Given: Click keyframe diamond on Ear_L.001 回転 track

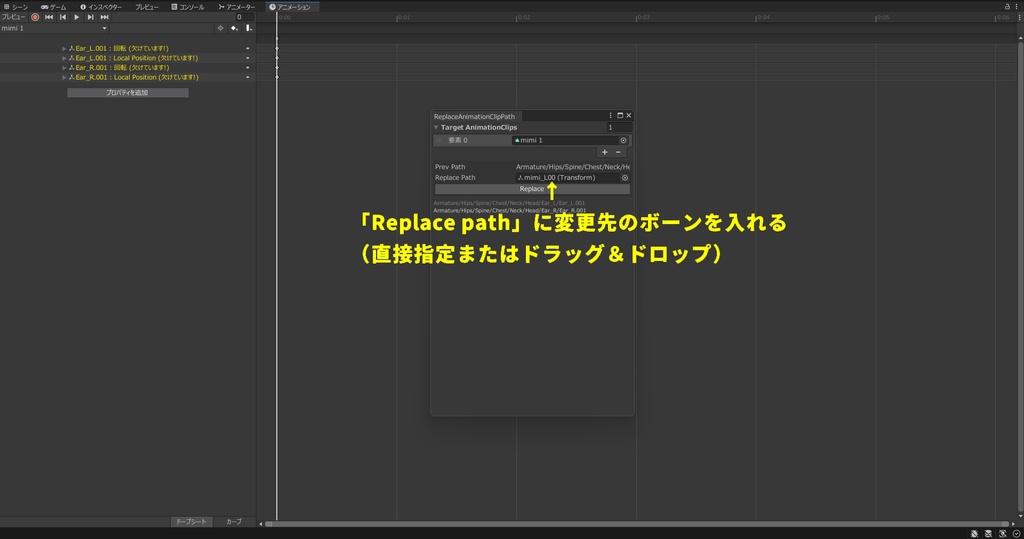Looking at the screenshot, I should (277, 48).
